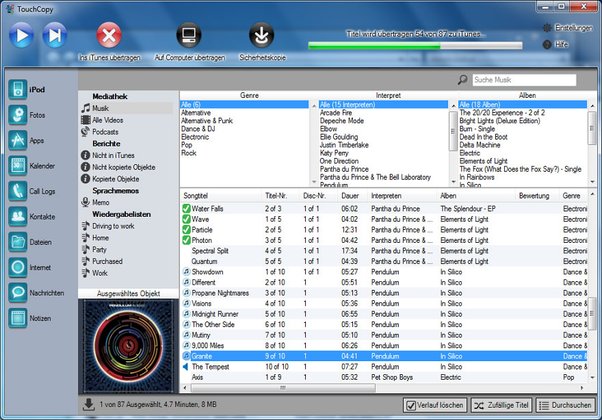Select 'Dance & DJ' genre

coord(198,129)
